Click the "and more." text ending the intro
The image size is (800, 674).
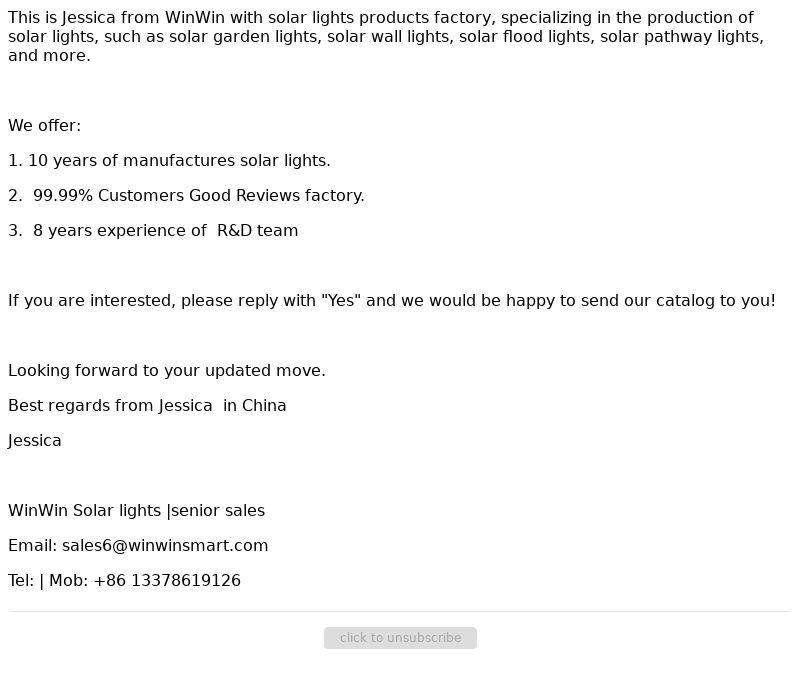coord(49,56)
